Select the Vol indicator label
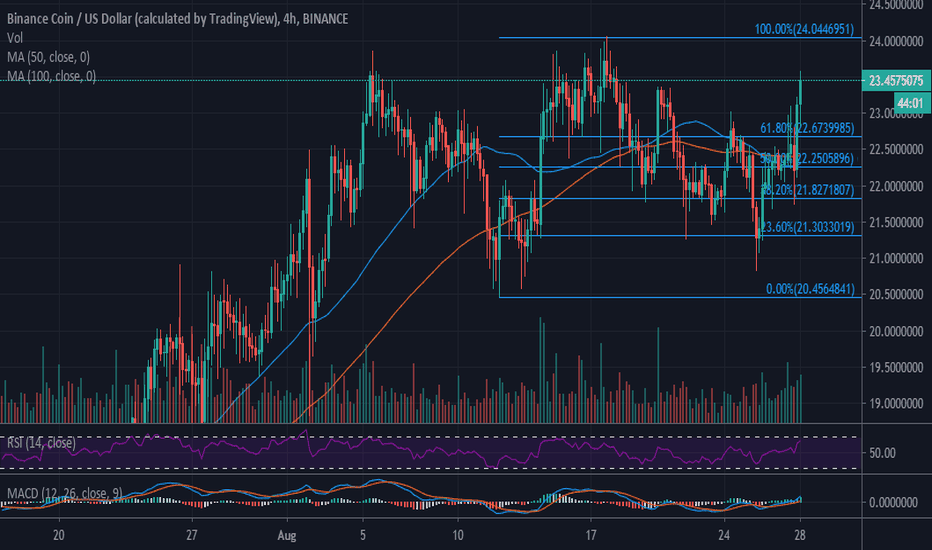Screen dimensions: 932x550 [15, 38]
